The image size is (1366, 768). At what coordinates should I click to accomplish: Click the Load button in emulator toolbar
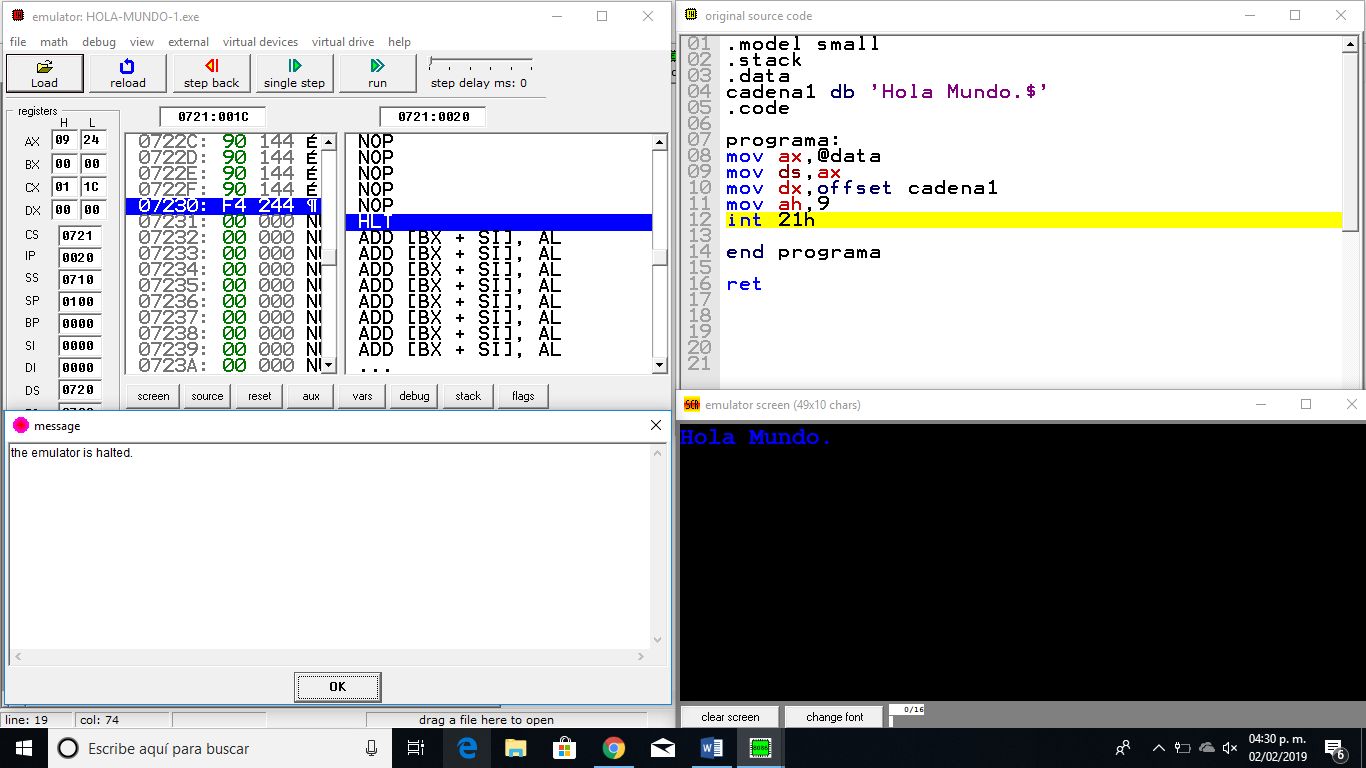point(44,73)
